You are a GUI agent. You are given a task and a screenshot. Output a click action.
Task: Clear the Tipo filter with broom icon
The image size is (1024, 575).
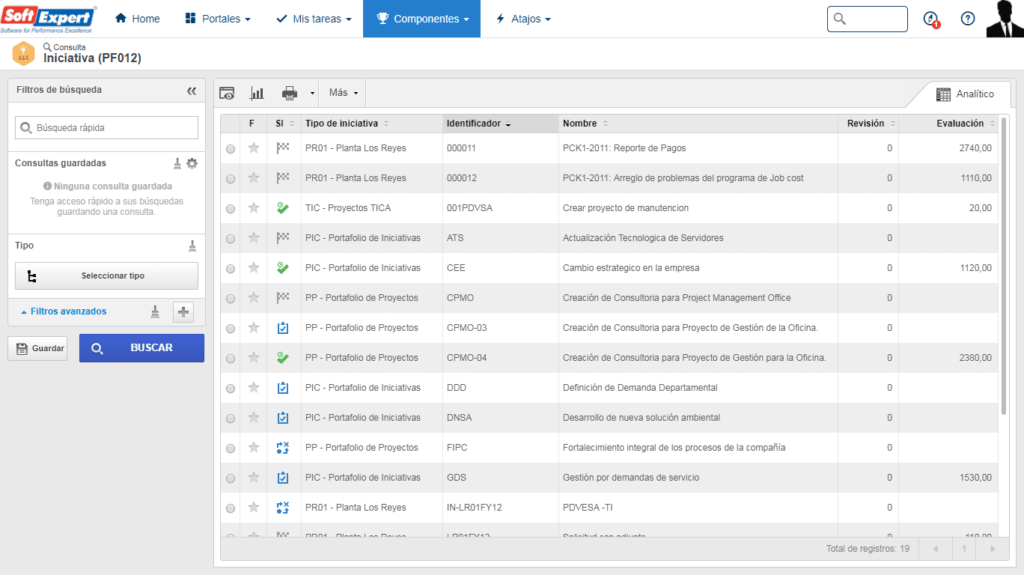tap(192, 245)
